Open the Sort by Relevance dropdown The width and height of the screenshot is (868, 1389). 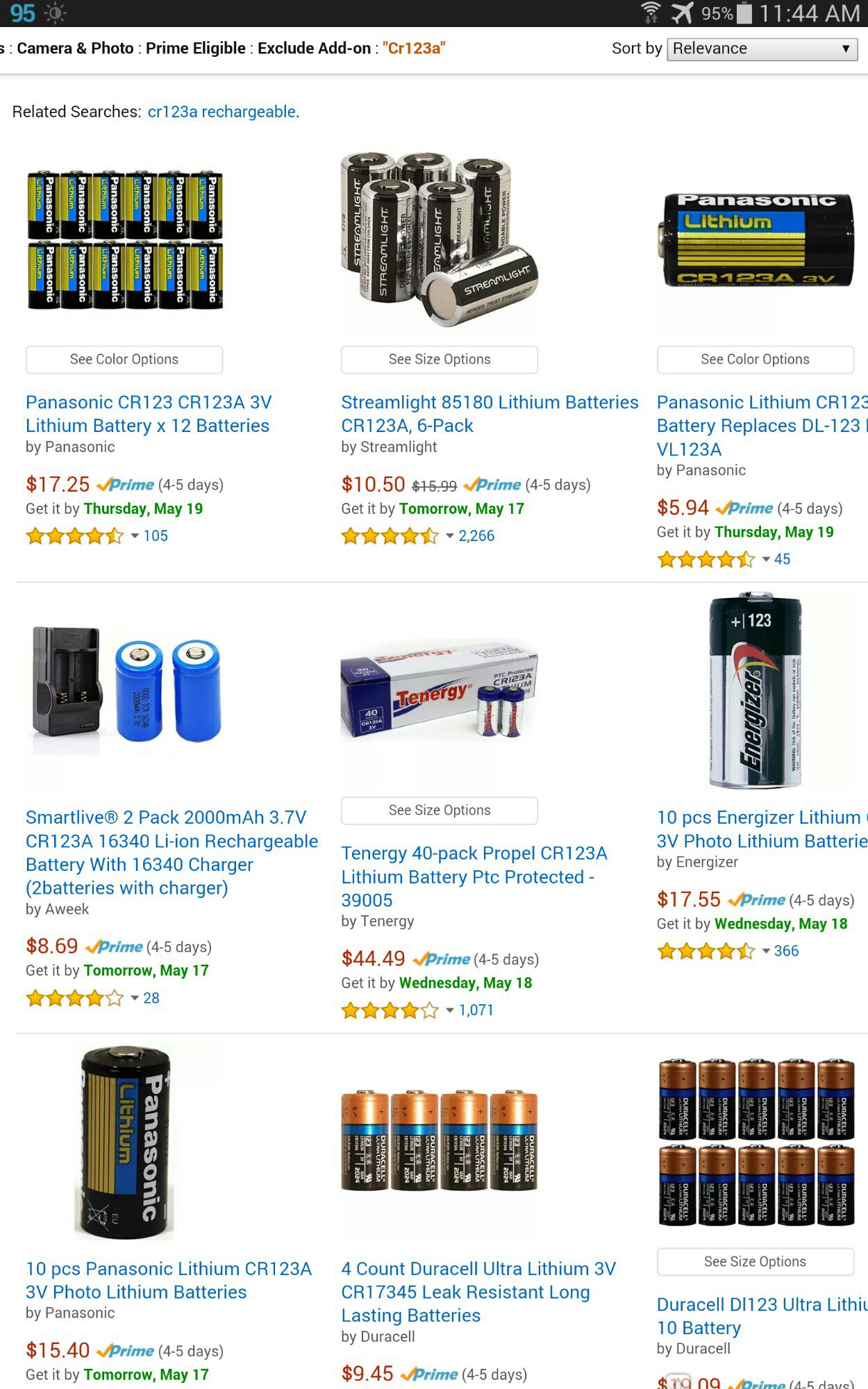pyautogui.click(x=762, y=49)
